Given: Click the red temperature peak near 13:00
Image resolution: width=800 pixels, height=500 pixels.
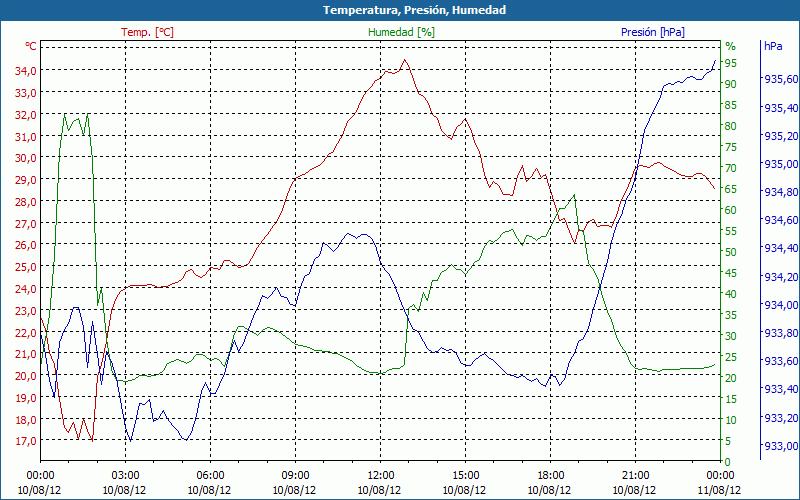Looking at the screenshot, I should pyautogui.click(x=405, y=60).
